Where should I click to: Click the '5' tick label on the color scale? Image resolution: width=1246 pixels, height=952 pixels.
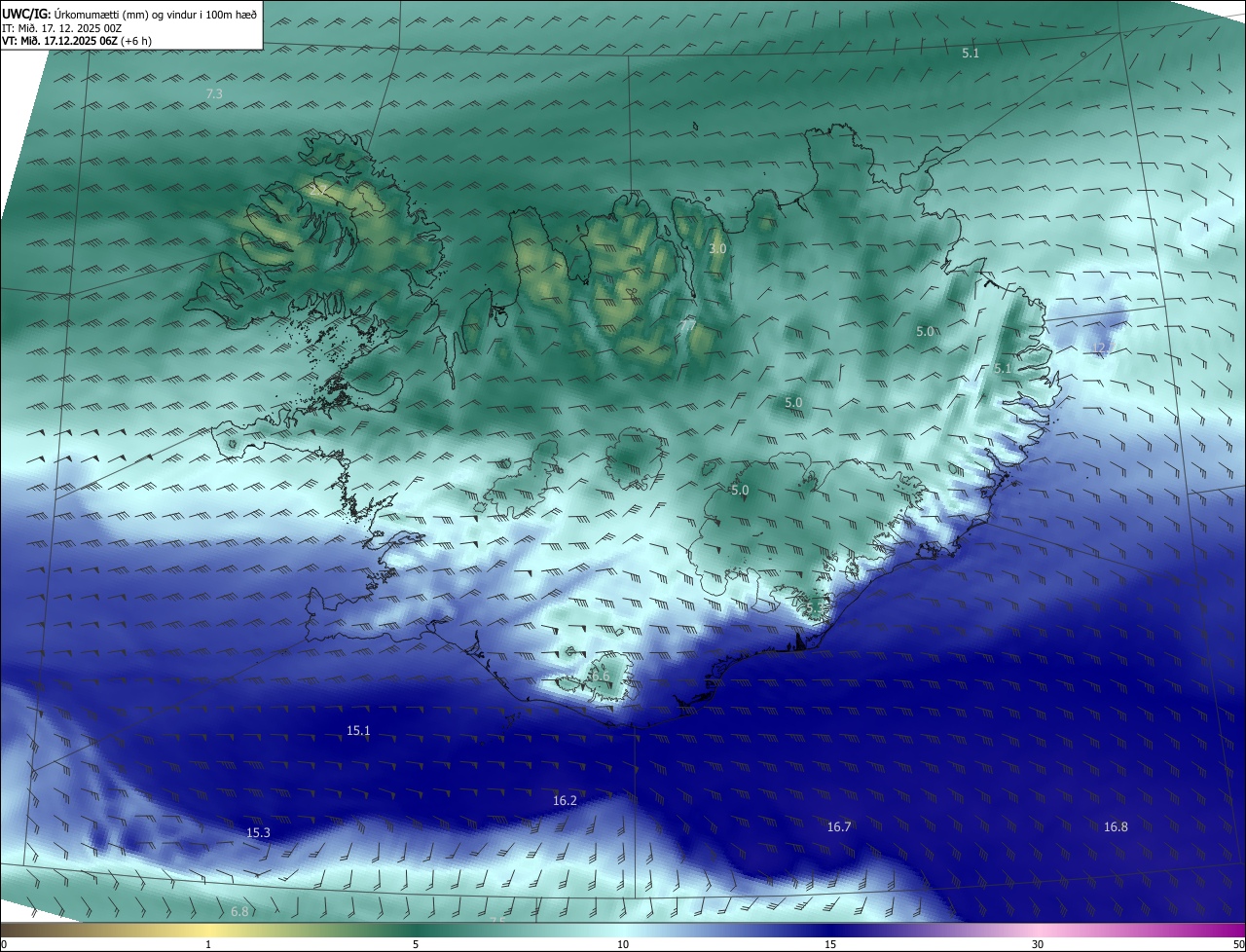pos(416,944)
